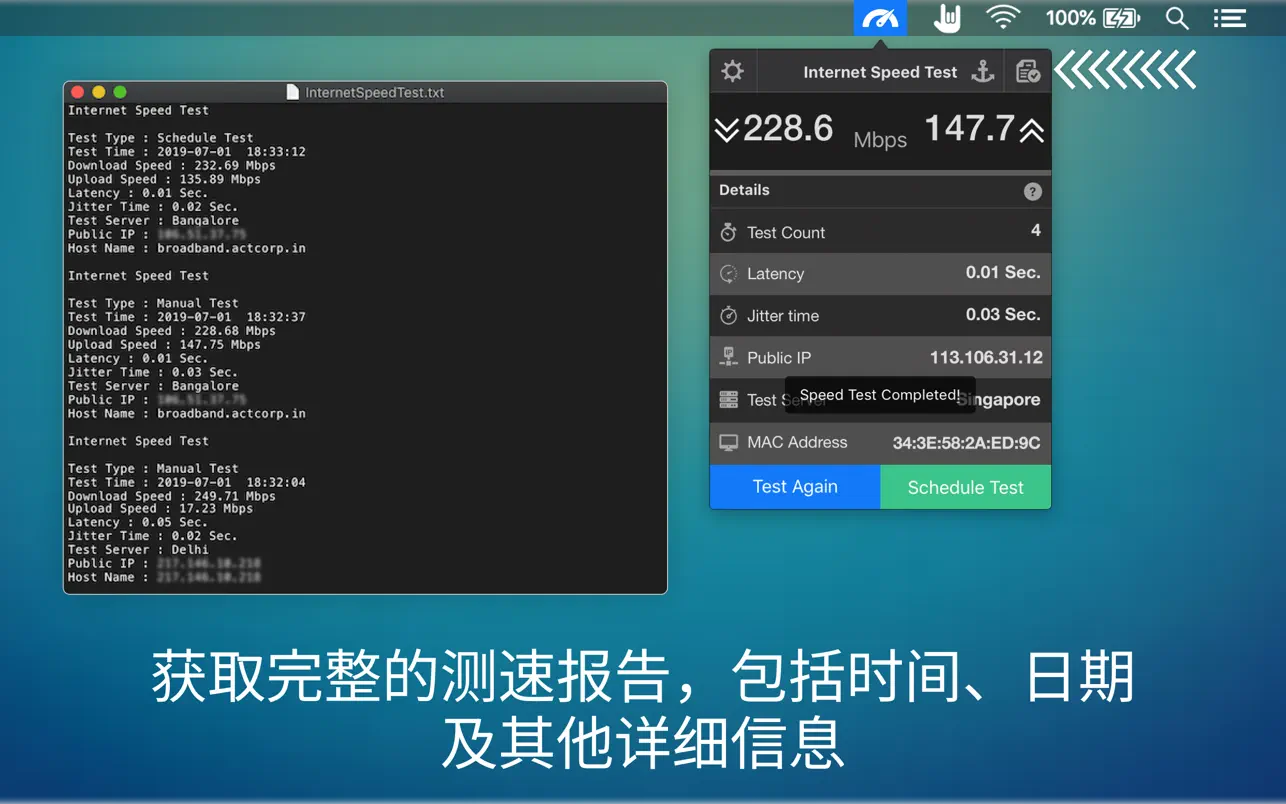The height and width of the screenshot is (804, 1286).
Task: Open Notification Center from the menu bar
Action: click(1229, 17)
